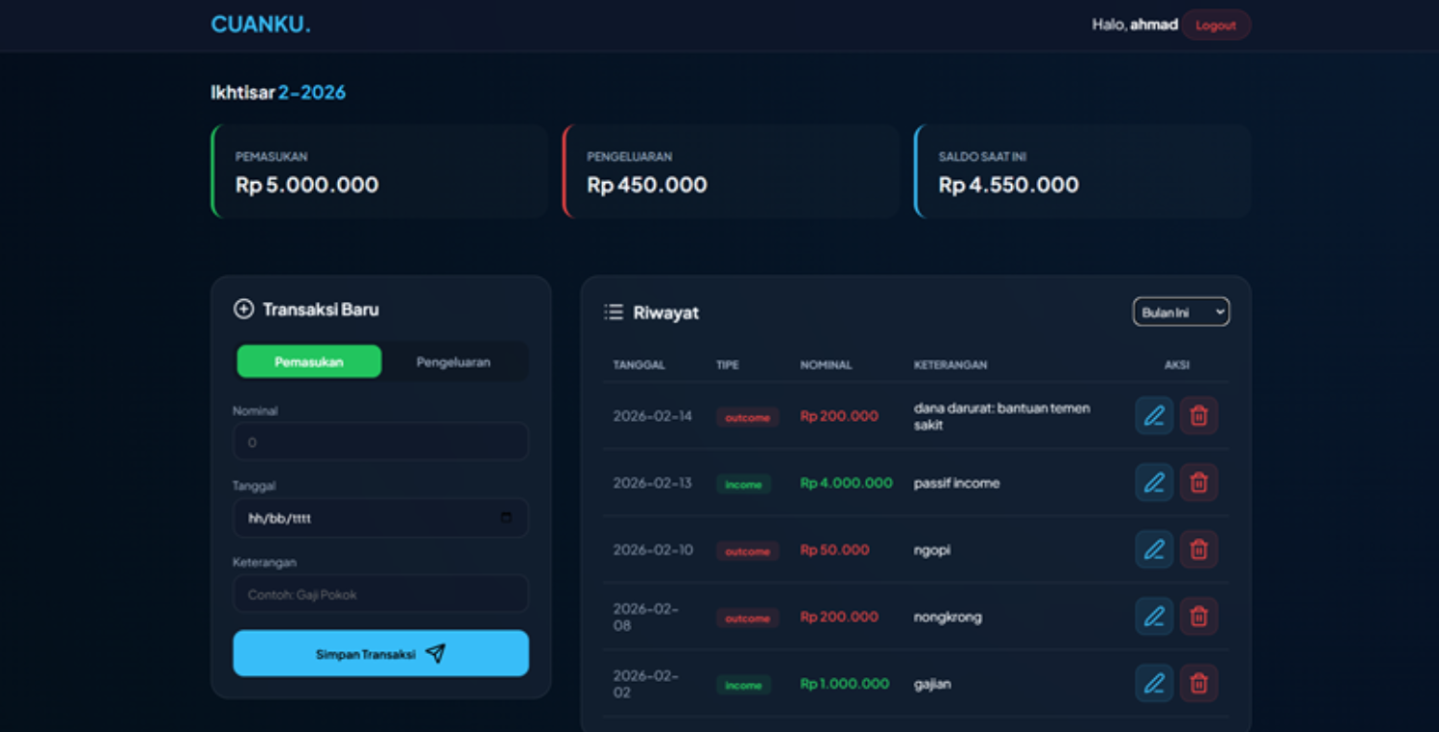Click the Keterangan text field
This screenshot has height=732, width=1439.
[x=380, y=594]
